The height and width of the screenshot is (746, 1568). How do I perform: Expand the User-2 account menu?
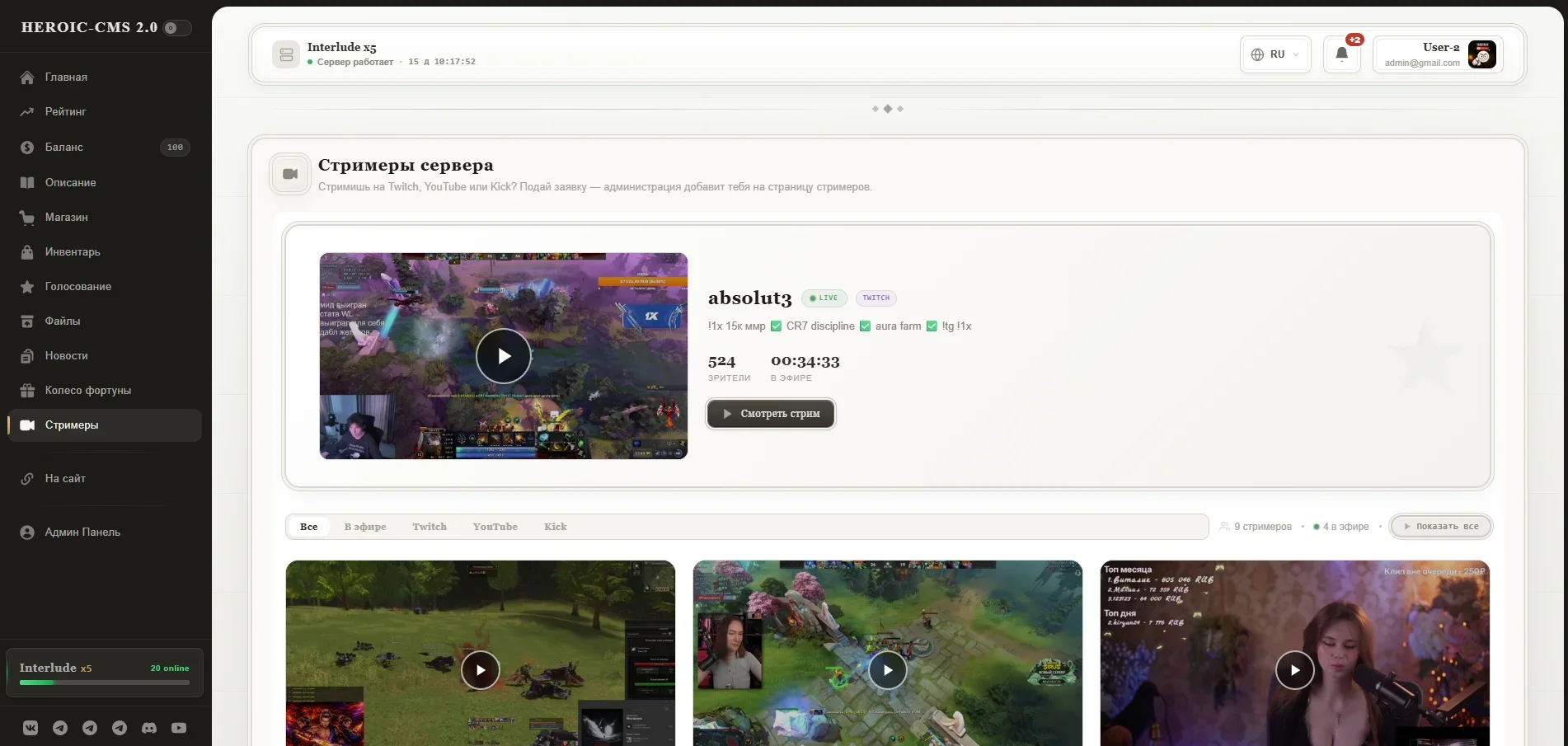pyautogui.click(x=1438, y=54)
